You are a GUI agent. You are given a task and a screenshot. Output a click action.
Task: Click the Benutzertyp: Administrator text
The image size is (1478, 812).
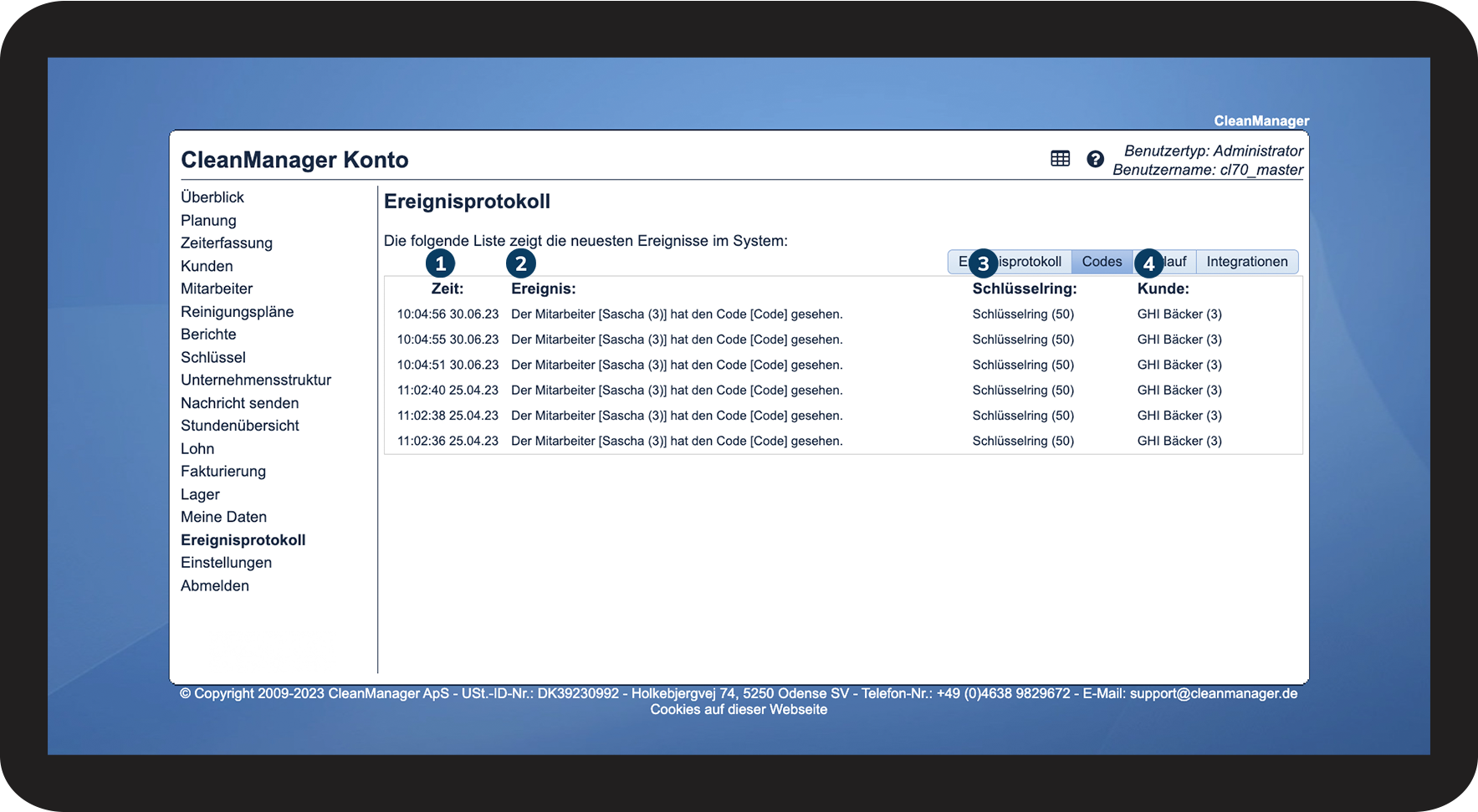(x=1214, y=151)
